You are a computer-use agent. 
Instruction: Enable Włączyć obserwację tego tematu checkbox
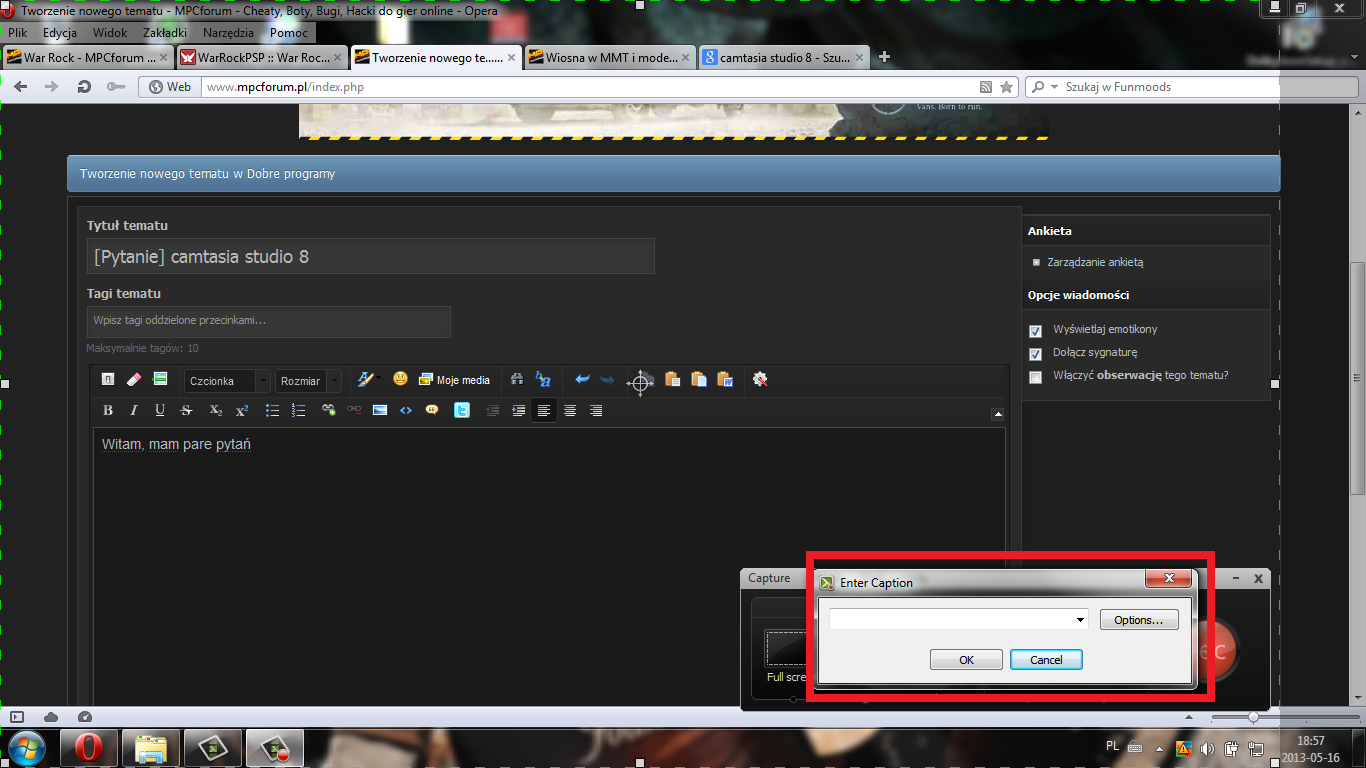[1036, 378]
